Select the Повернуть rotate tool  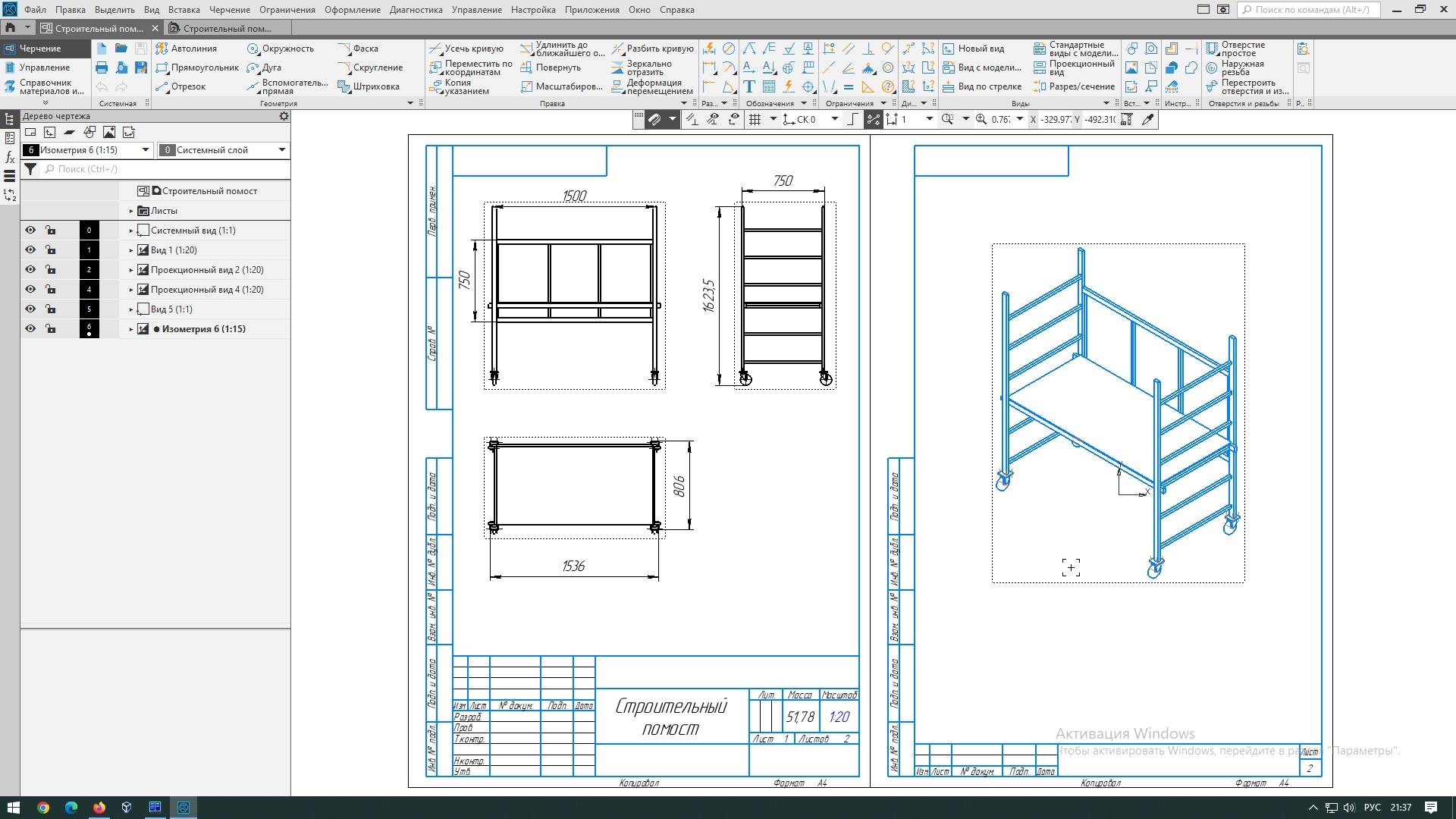coord(551,67)
